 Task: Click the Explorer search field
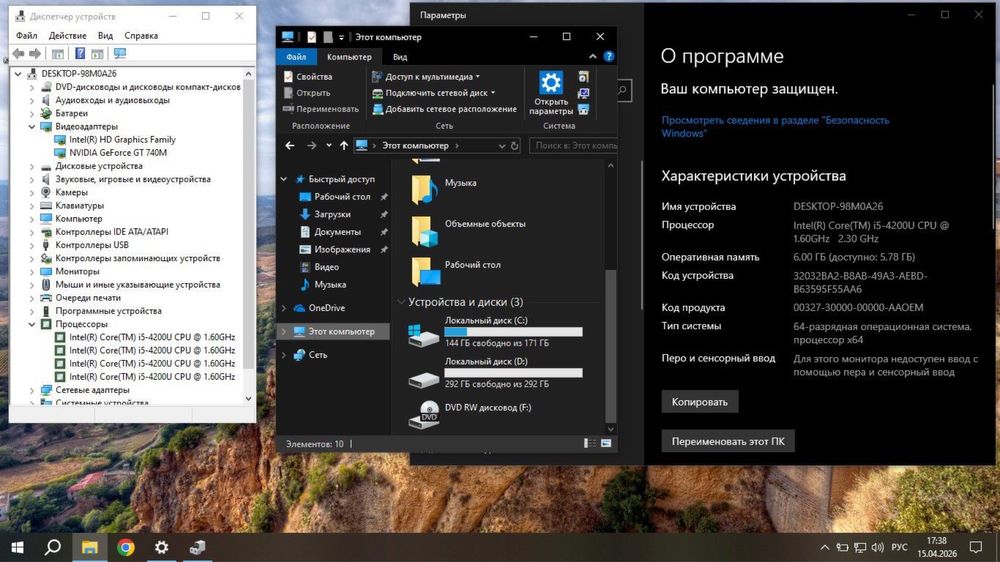573,146
